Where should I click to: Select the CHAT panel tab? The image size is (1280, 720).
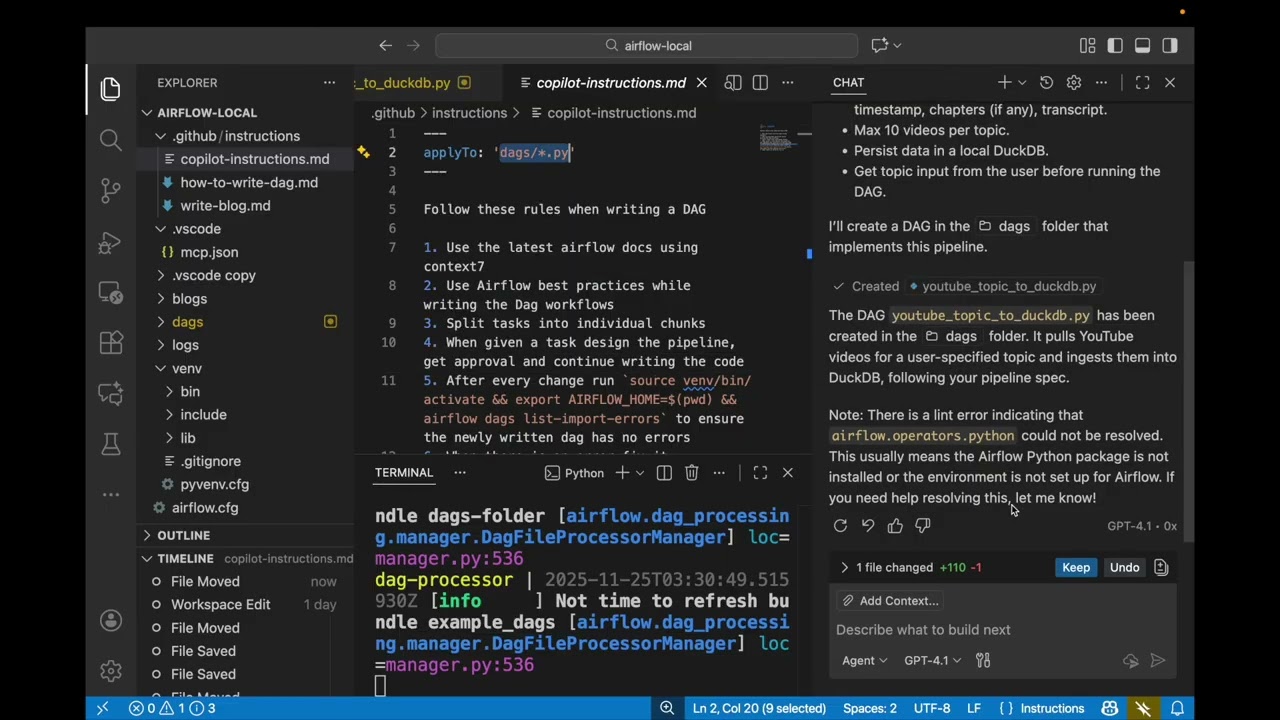[848, 83]
